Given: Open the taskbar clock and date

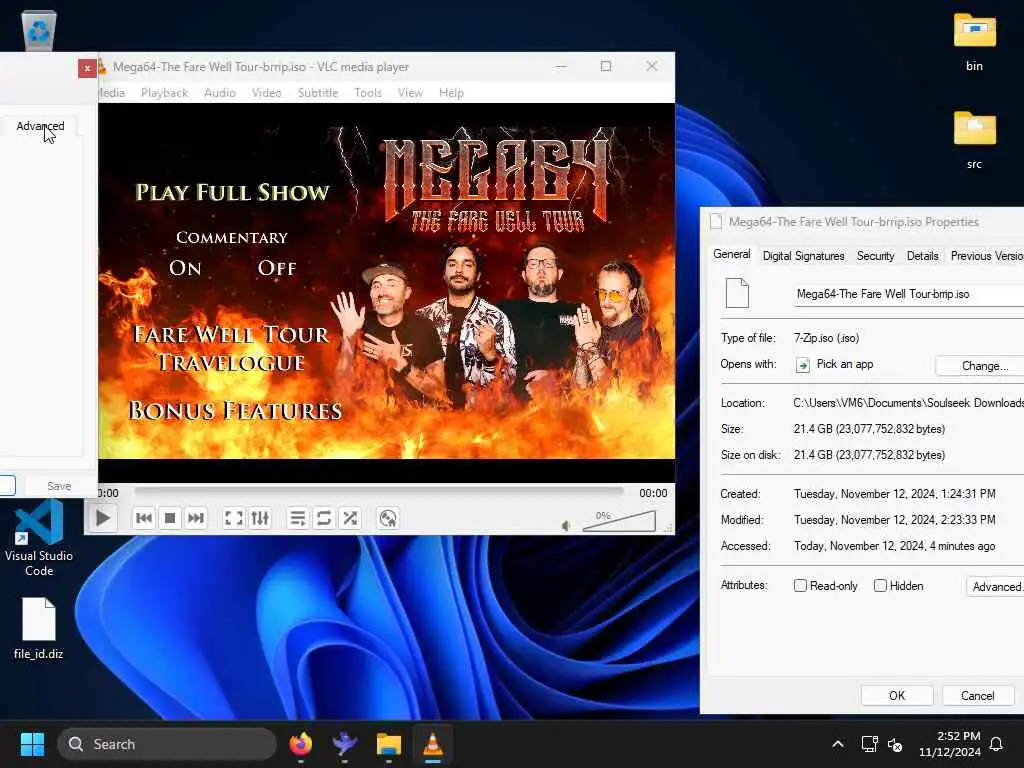Looking at the screenshot, I should 950,744.
